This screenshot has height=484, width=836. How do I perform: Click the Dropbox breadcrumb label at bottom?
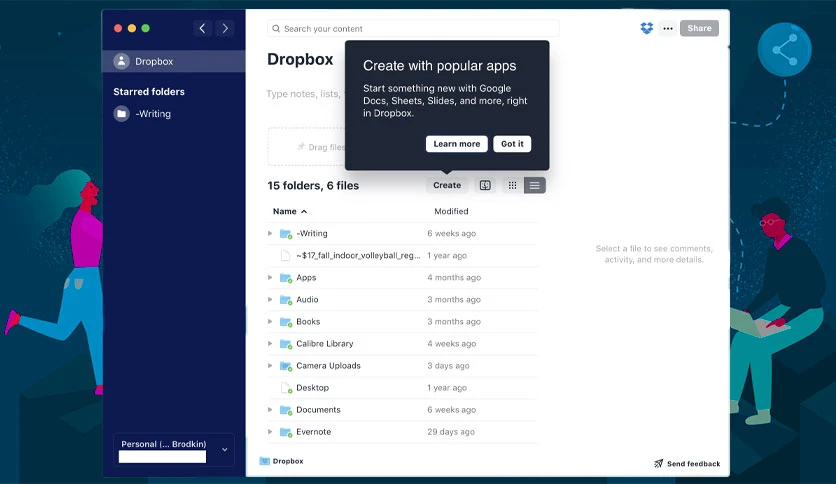[x=288, y=461]
